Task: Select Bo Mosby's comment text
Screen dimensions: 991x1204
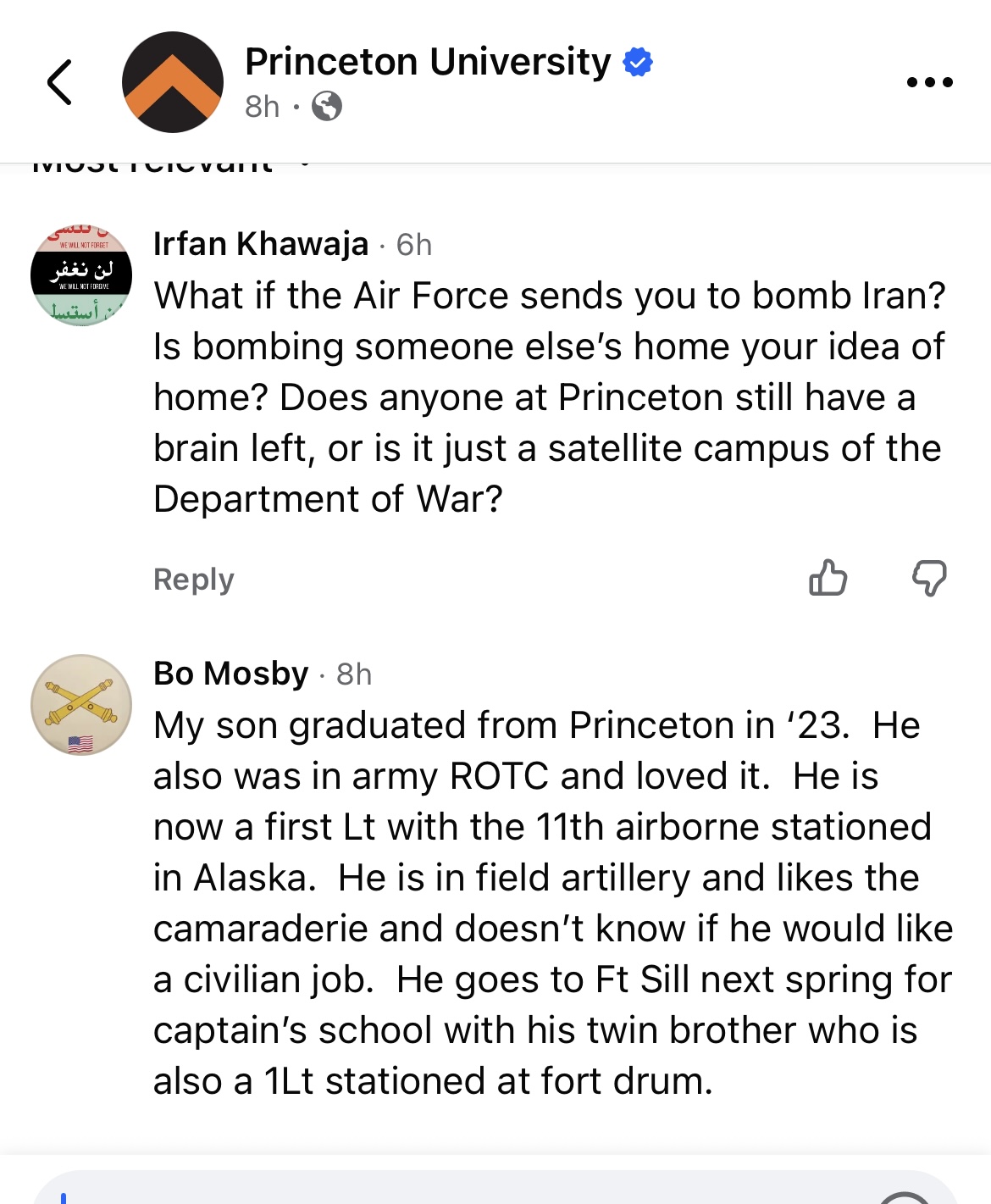Action: coord(553,903)
